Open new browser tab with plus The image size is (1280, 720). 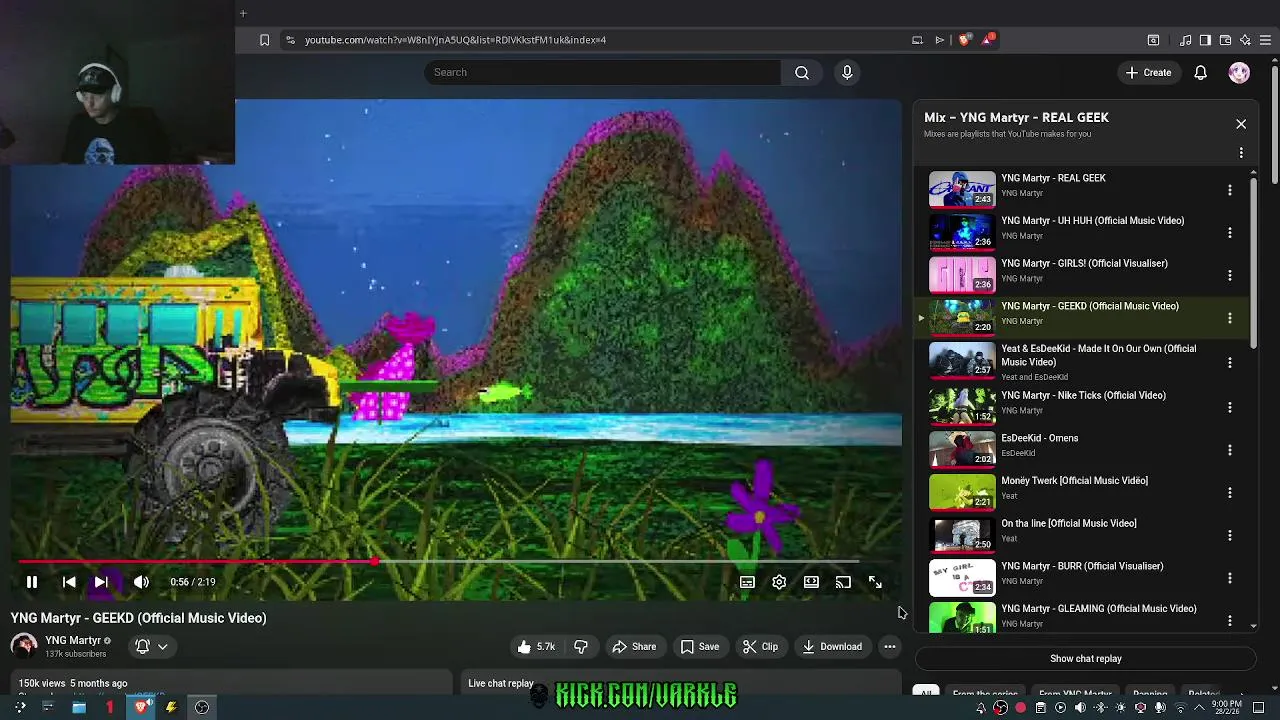[x=243, y=13]
